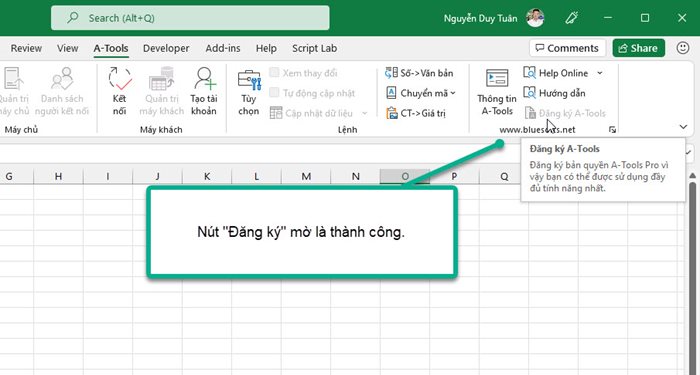
Task: Click the pen coming-soon icon in title bar
Action: point(571,18)
